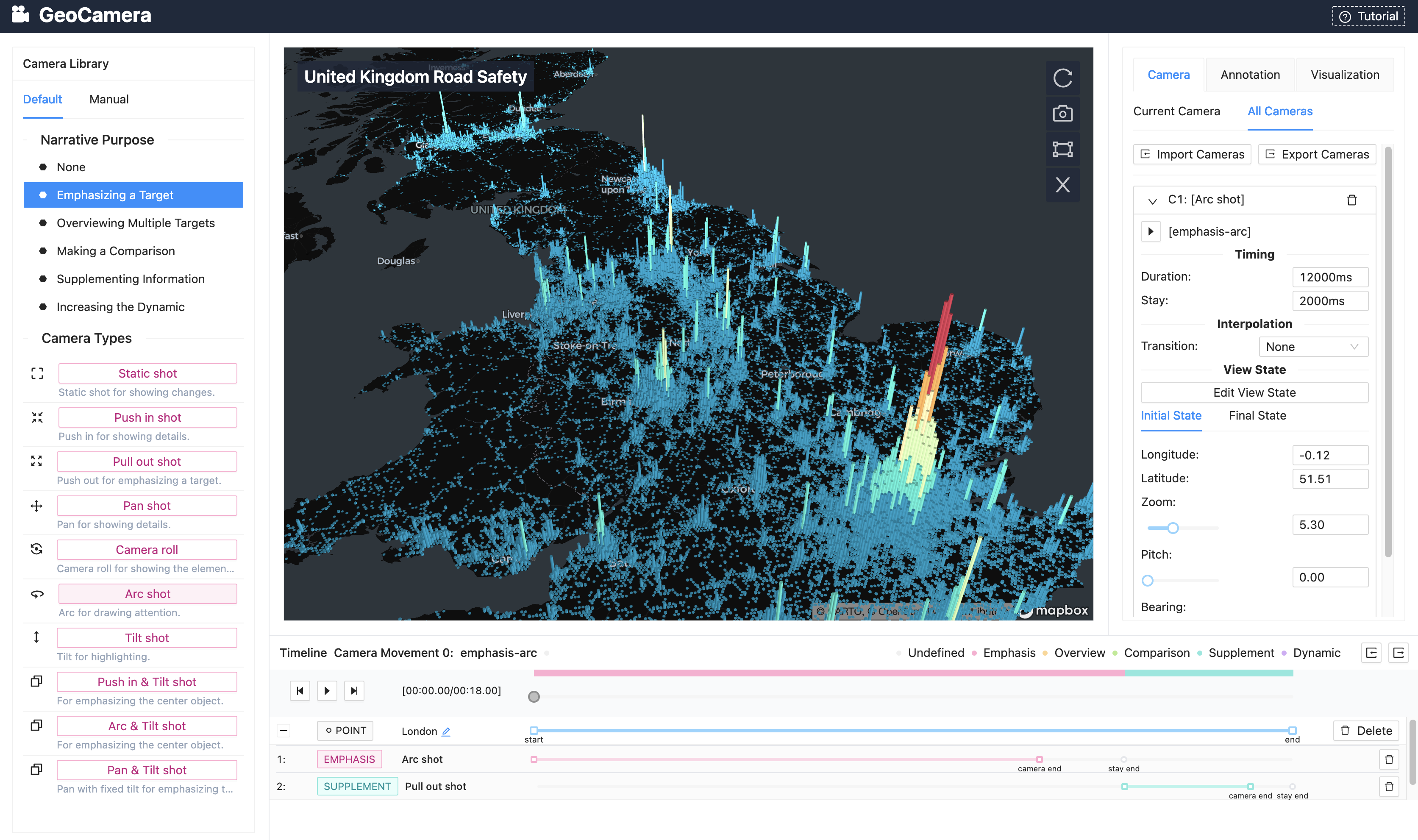1418x840 pixels.
Task: Select Making a Comparison purpose
Action: pyautogui.click(x=115, y=251)
